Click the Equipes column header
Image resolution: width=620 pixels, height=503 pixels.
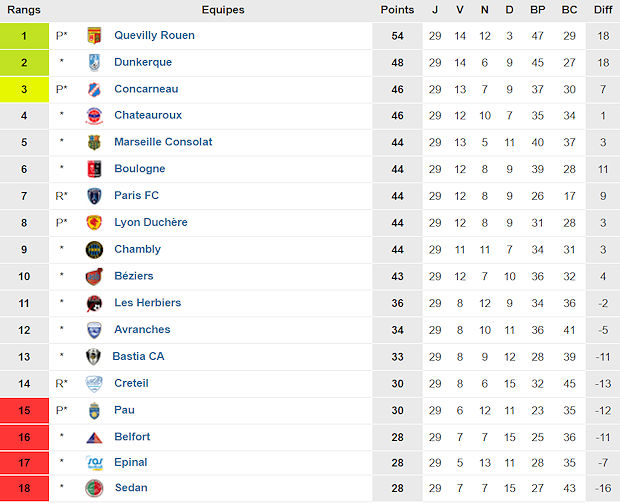pos(222,10)
